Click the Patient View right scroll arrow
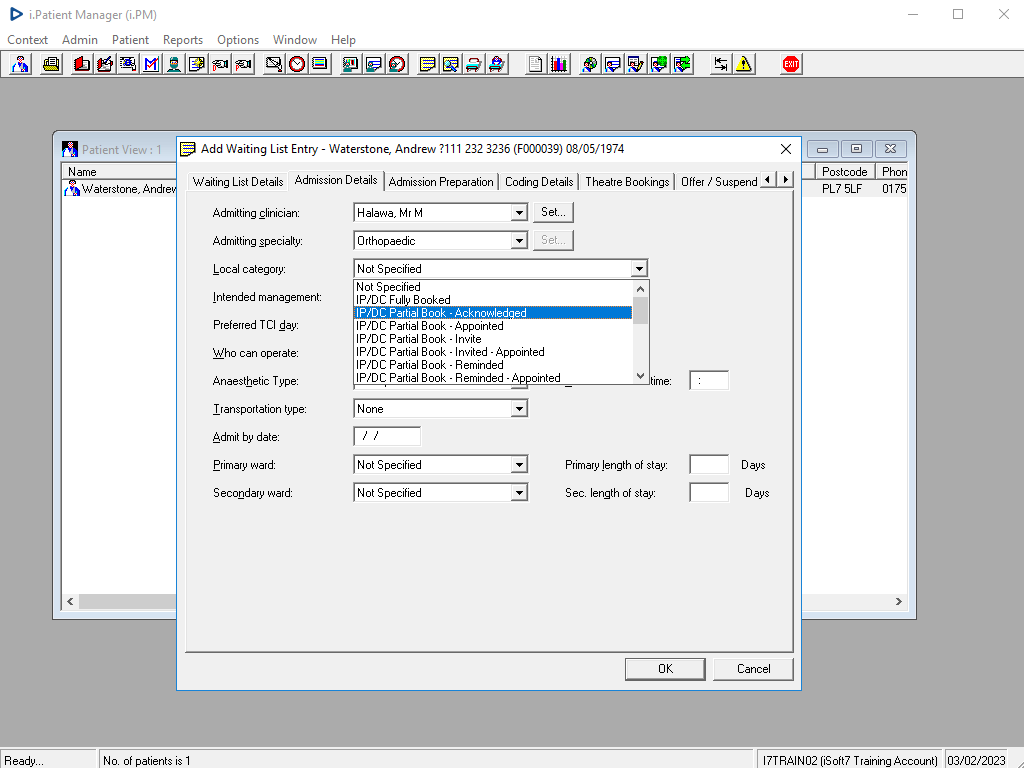 click(x=899, y=601)
